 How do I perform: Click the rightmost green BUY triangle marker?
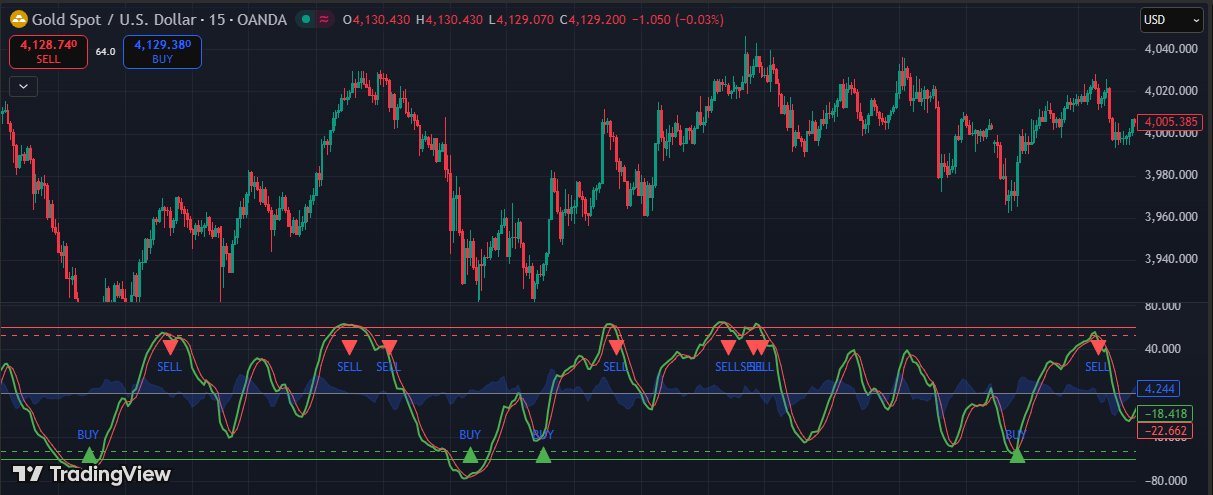pos(1017,455)
